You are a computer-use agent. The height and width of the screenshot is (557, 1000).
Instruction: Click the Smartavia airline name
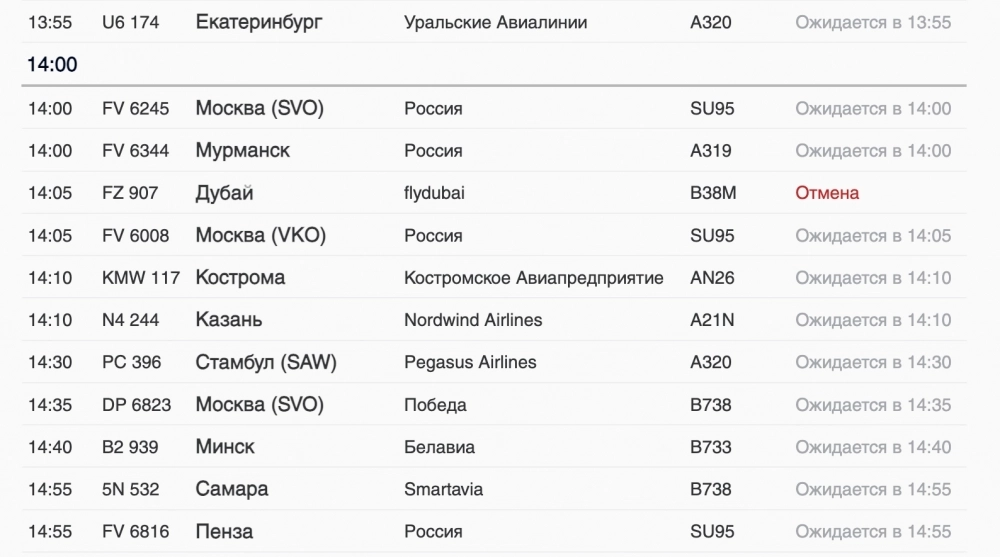coord(443,490)
